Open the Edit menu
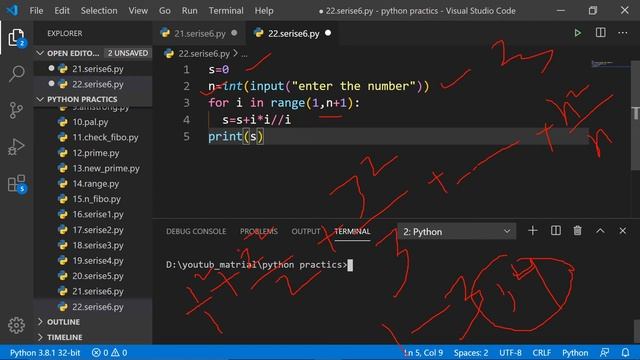Screen dimensions: 640x360 62,11
